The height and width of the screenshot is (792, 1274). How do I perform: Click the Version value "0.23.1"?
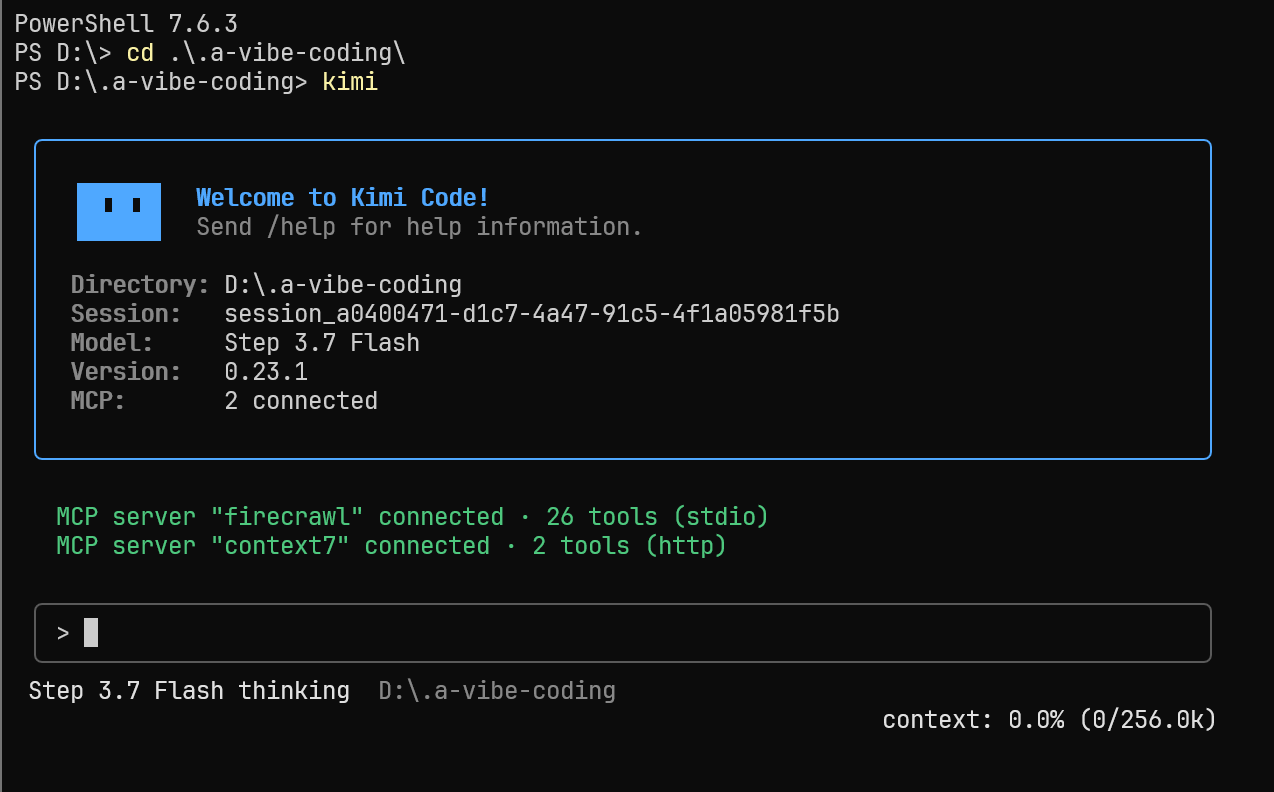[266, 372]
